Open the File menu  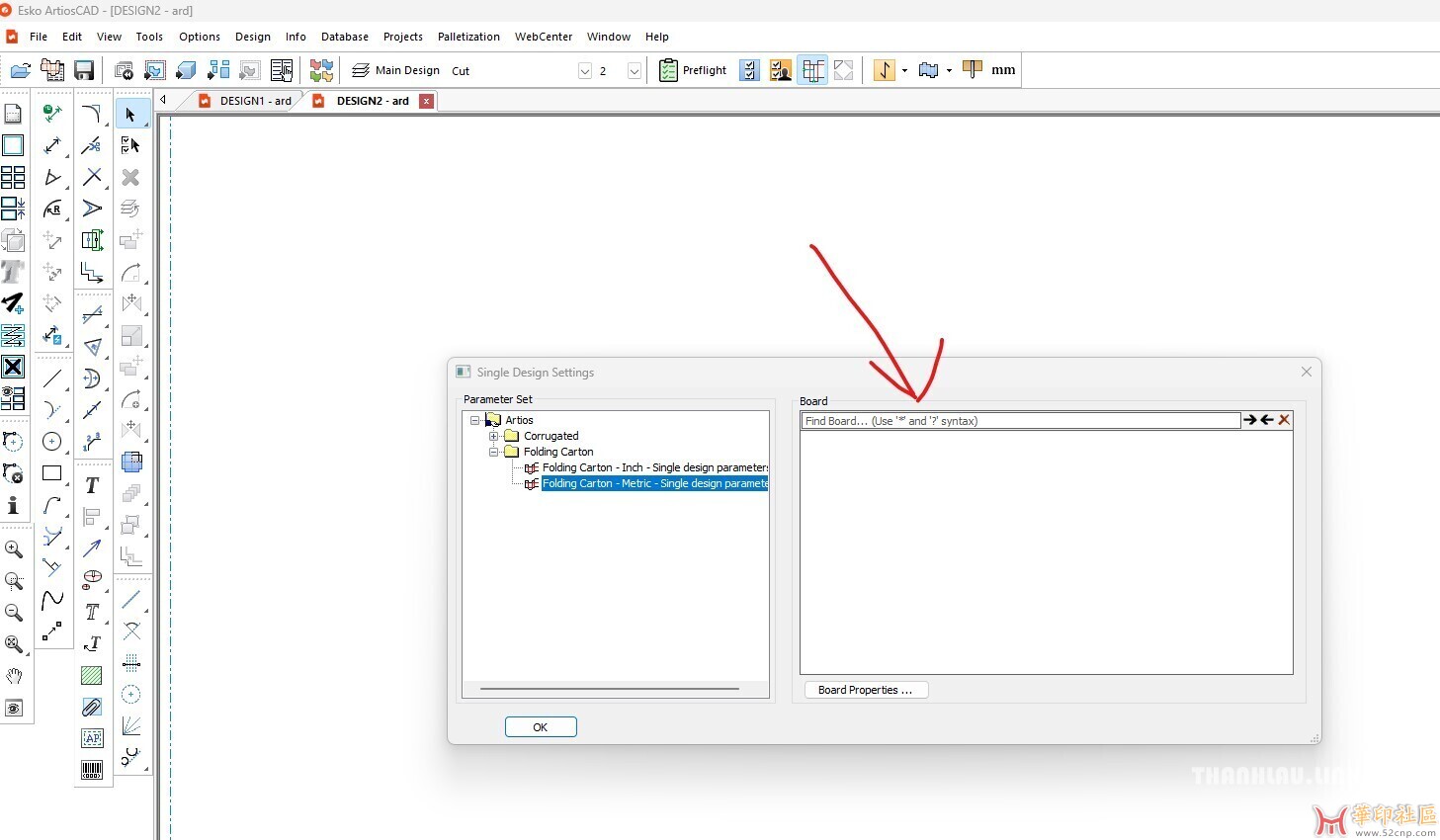(x=39, y=37)
